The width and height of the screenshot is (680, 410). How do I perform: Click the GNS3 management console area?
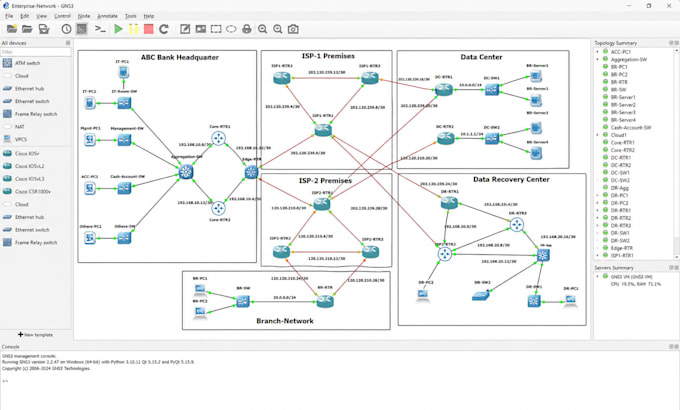pos(340,380)
